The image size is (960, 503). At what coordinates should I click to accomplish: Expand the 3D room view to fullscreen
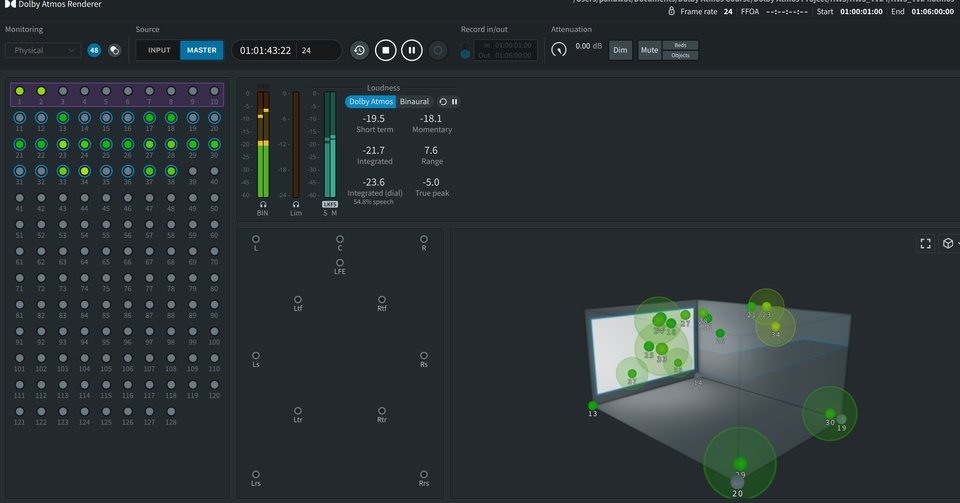tap(926, 244)
